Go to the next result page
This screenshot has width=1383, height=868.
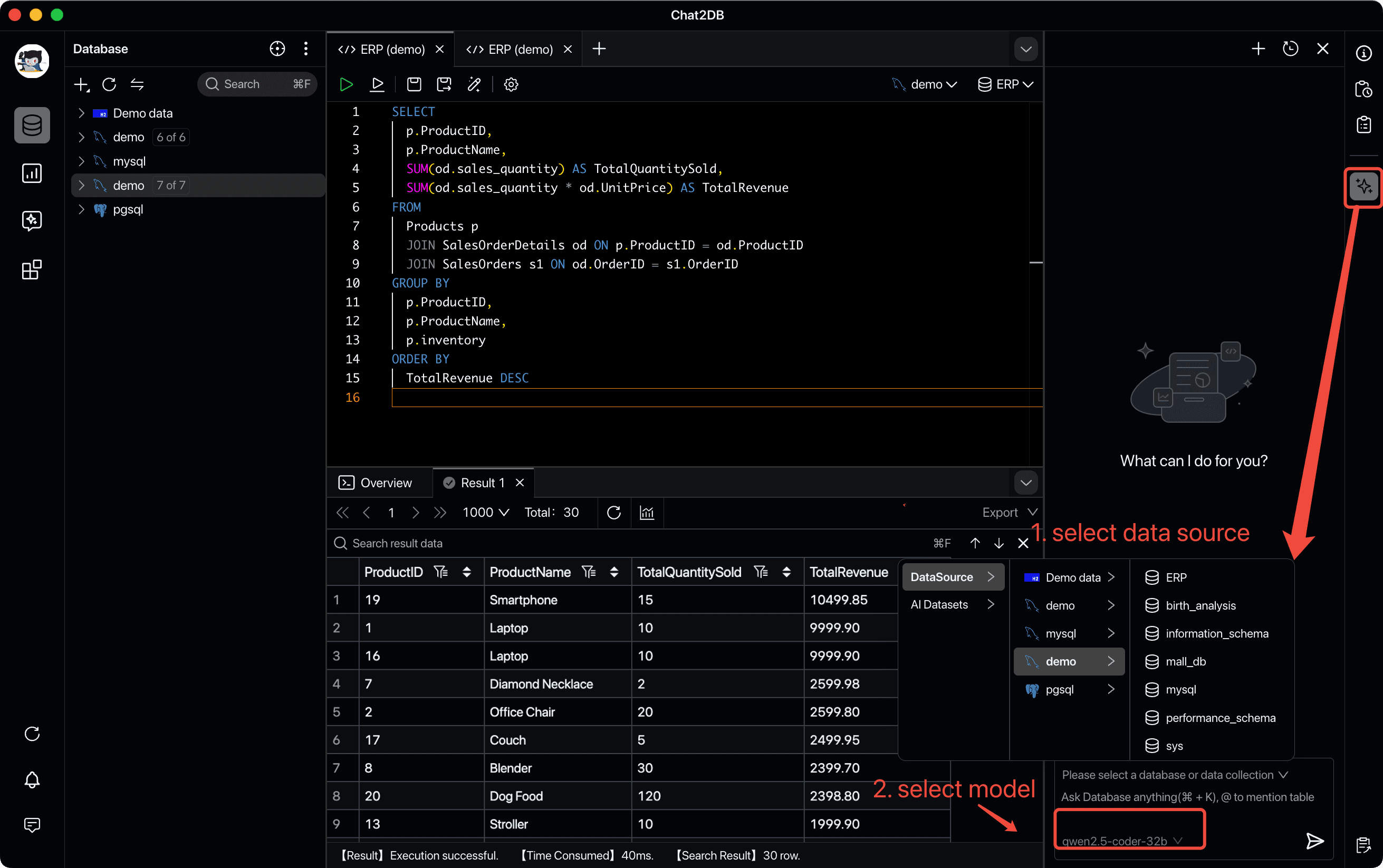pyautogui.click(x=415, y=512)
